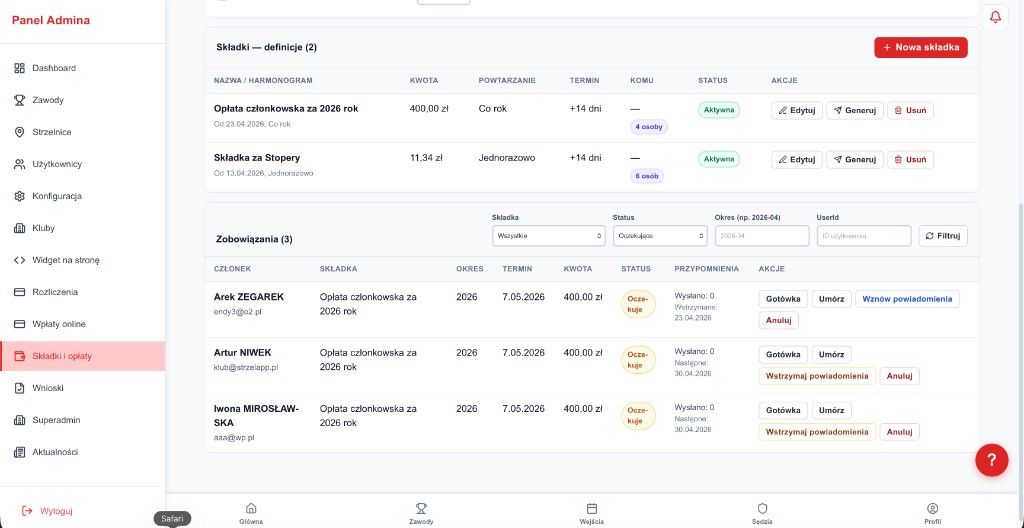
Task: Expand the Status filter dropdown
Action: 659,236
